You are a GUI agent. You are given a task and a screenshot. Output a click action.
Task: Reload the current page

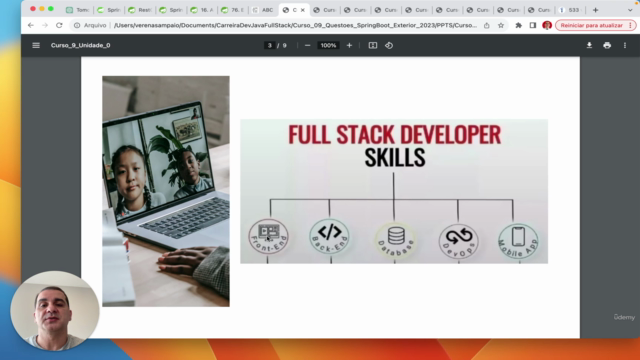59,25
